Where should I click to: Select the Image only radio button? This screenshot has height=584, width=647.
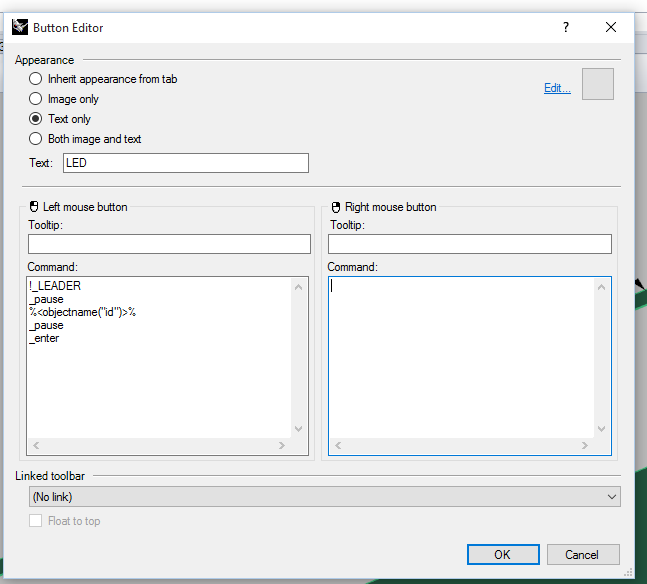35,99
